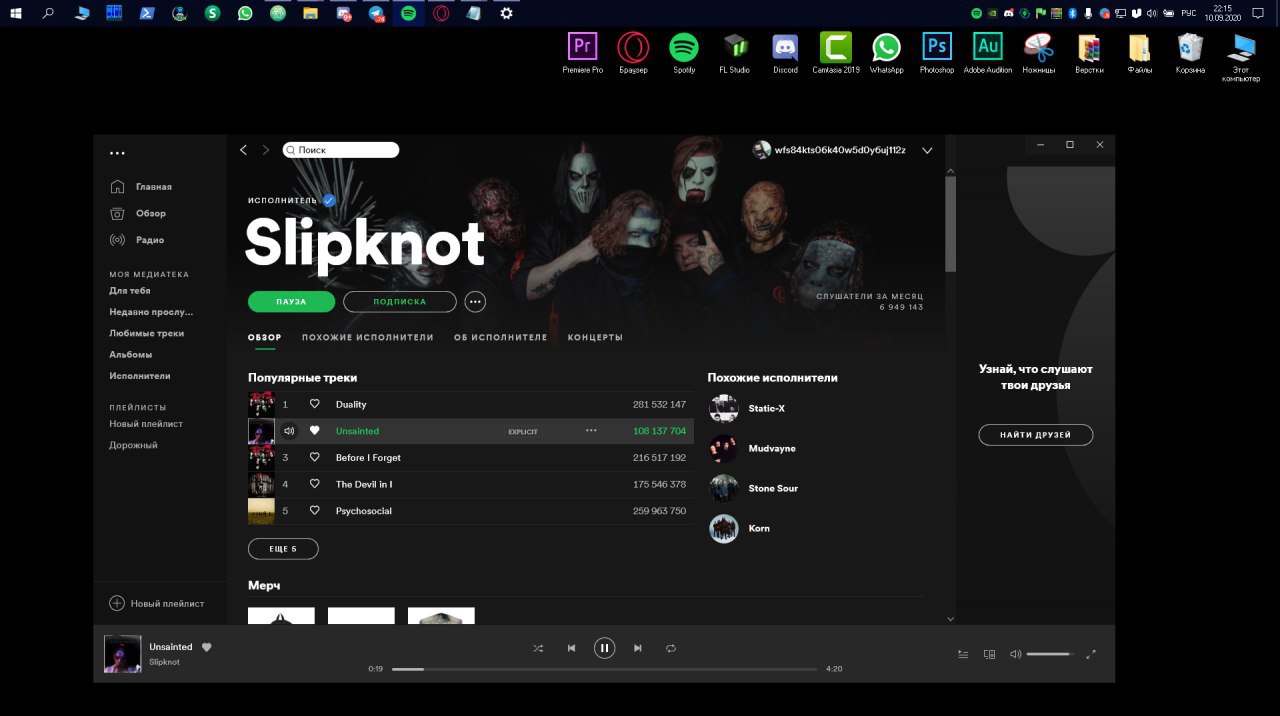1280x716 pixels.
Task: Open the artist more options circle button
Action: [x=475, y=302]
